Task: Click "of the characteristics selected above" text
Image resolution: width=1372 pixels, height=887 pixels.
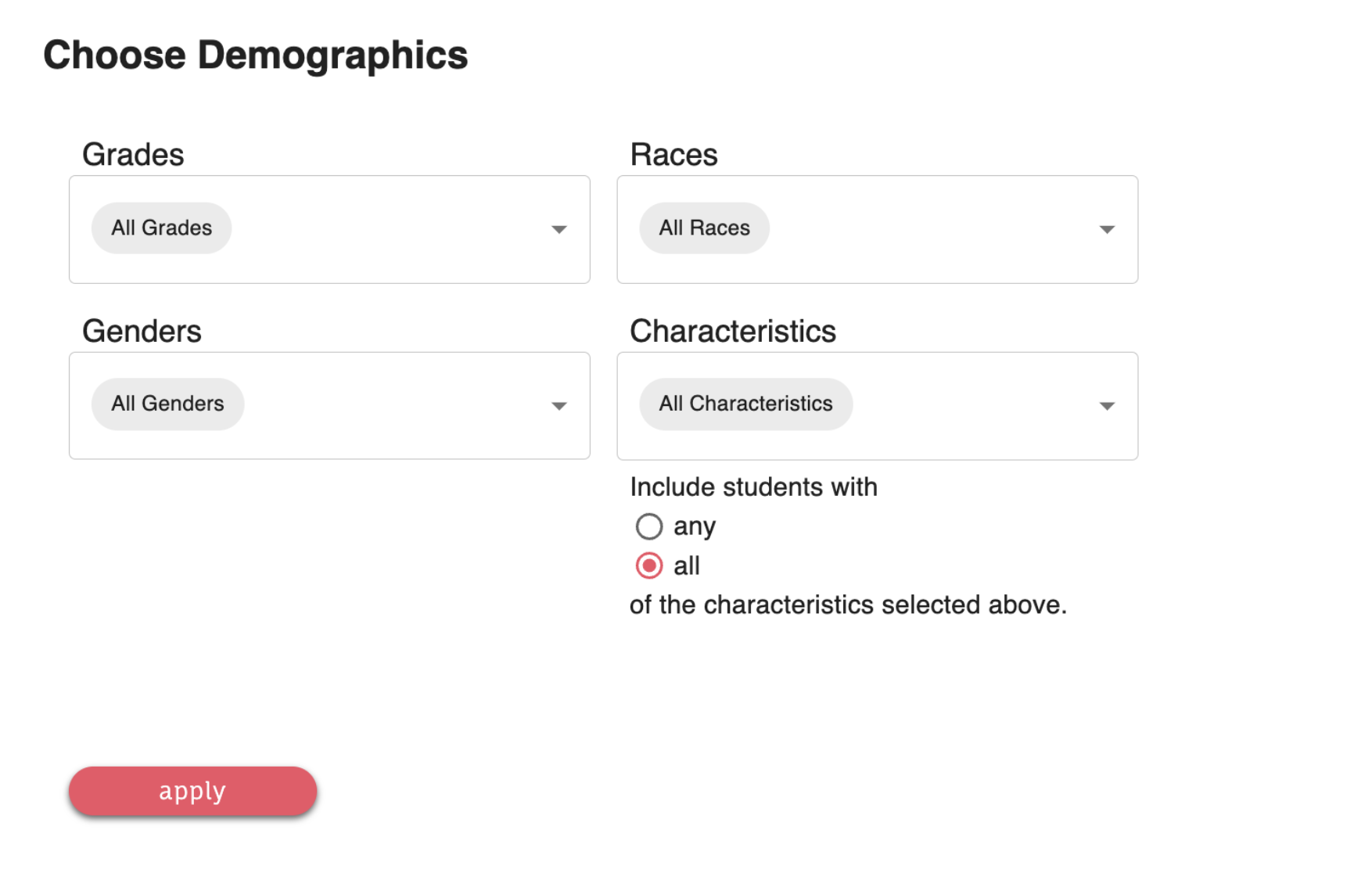Action: pos(848,605)
